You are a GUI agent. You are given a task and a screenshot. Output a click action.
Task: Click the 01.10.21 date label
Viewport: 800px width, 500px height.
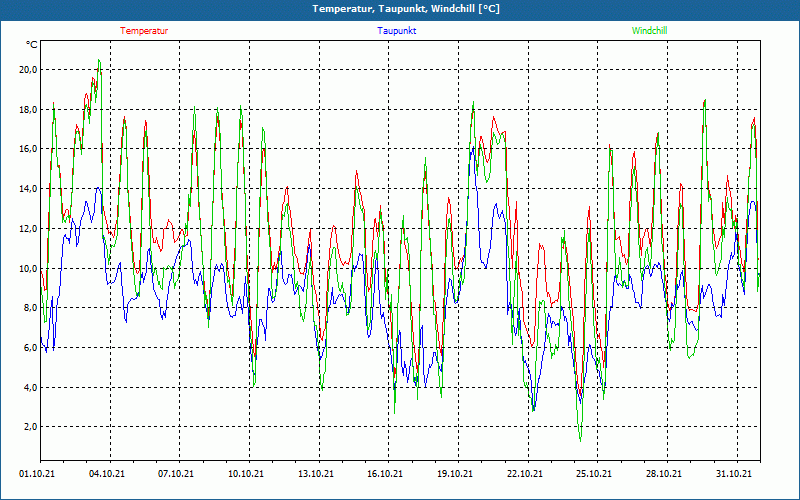37,474
